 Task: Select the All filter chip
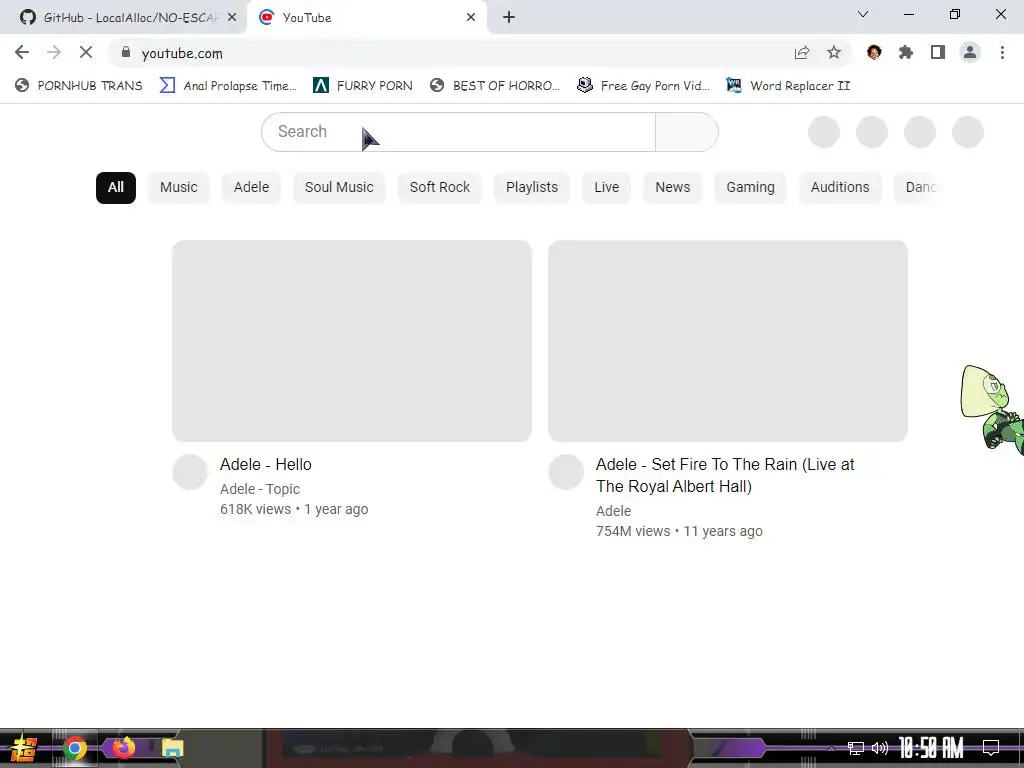(116, 187)
